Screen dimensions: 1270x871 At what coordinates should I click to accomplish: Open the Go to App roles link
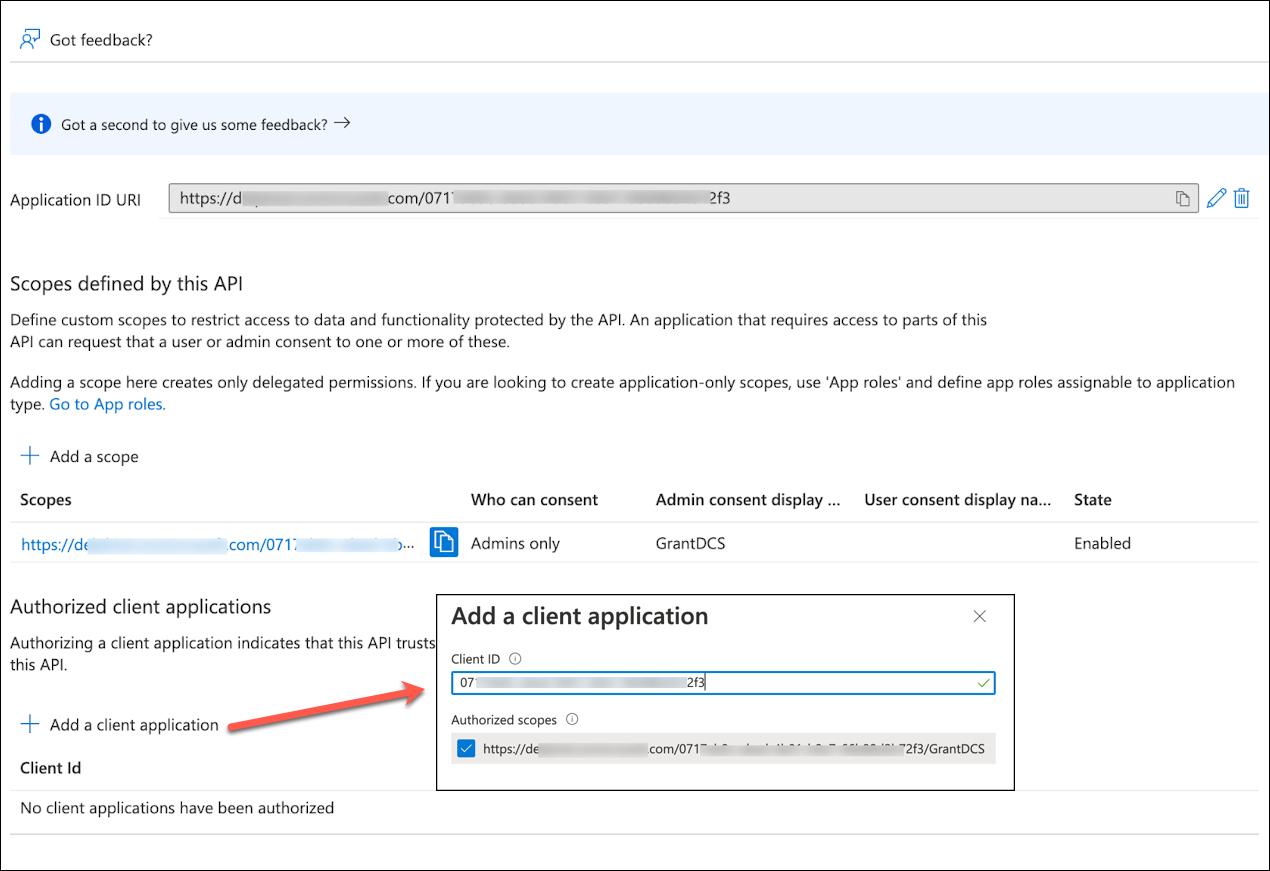tap(107, 404)
